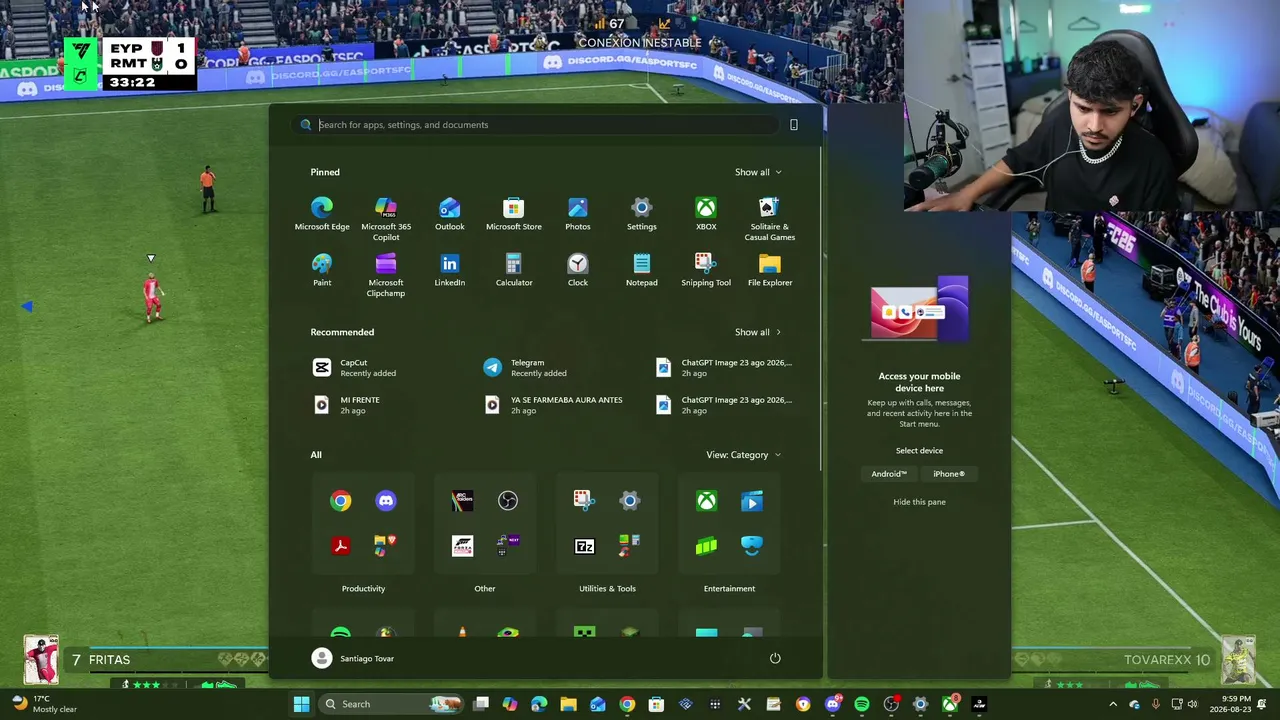Open the View: Category dropdown
The height and width of the screenshot is (720, 1280).
click(743, 455)
